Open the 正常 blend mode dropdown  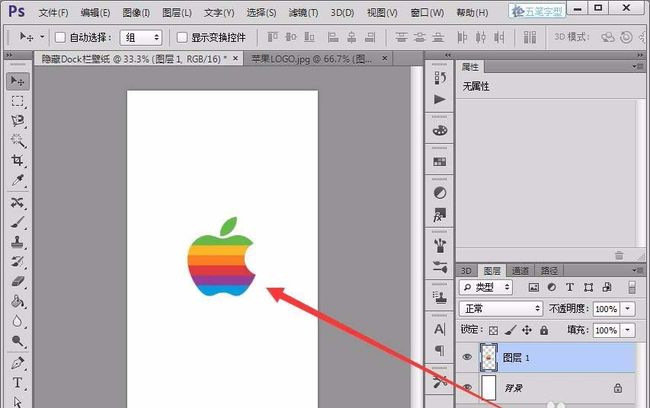[x=501, y=309]
